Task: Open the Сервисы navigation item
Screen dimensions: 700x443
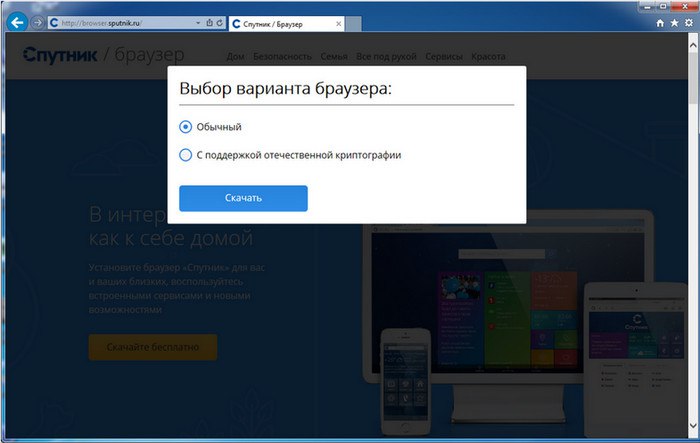Action: (444, 56)
